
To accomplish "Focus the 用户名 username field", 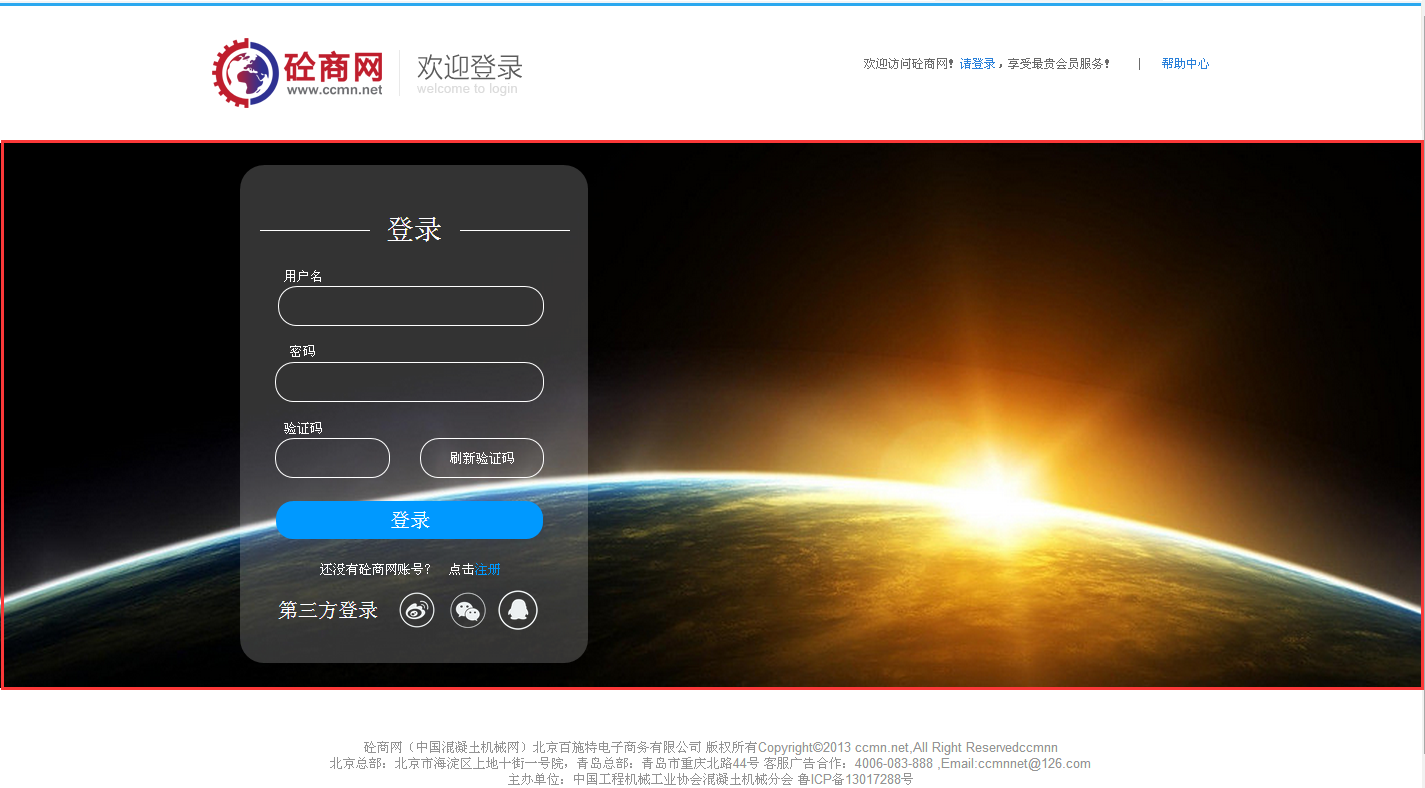I will click(x=410, y=306).
